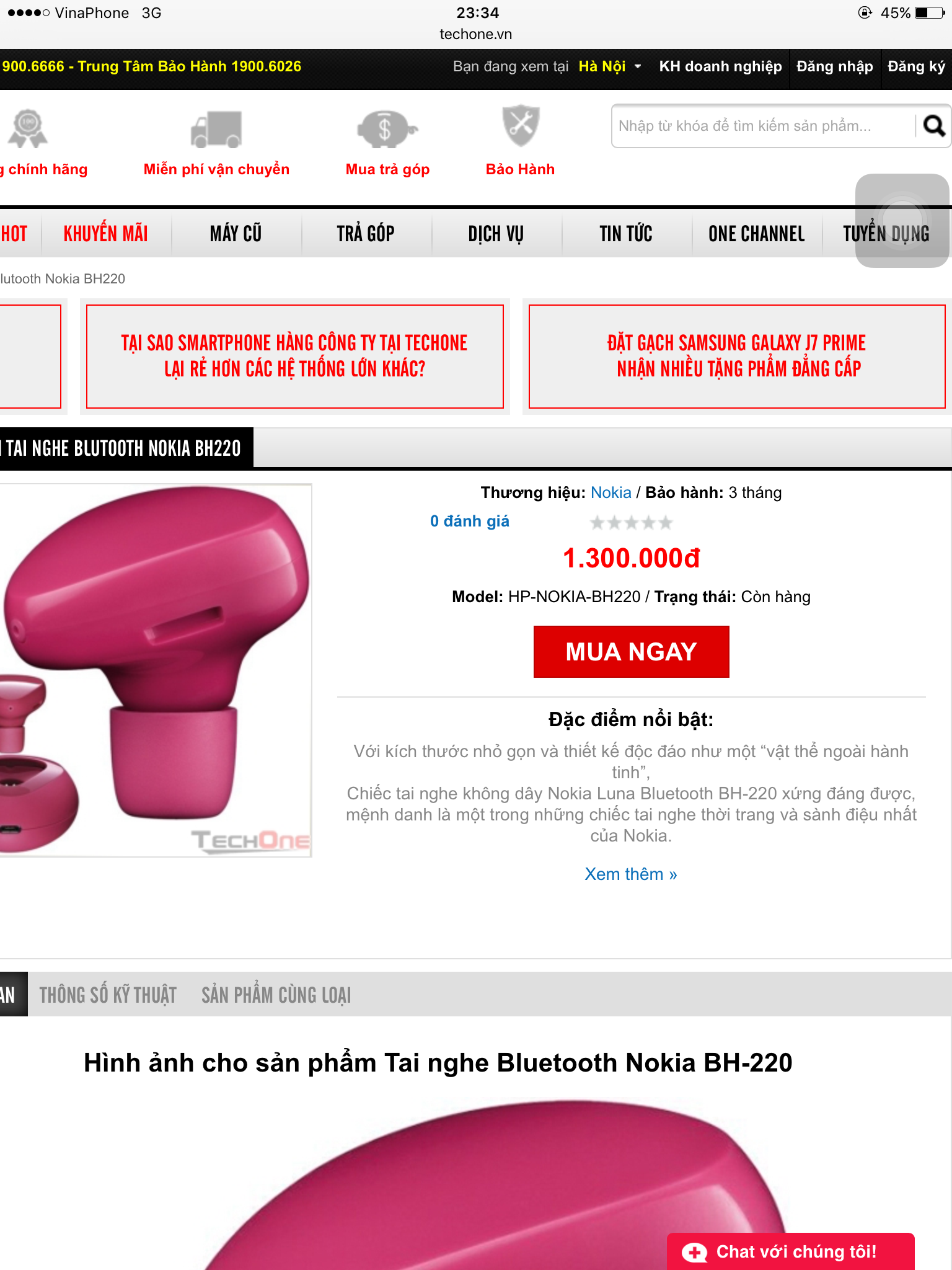The image size is (952, 1270).
Task: Tap the AssistiveTouch floating button
Action: point(902,221)
